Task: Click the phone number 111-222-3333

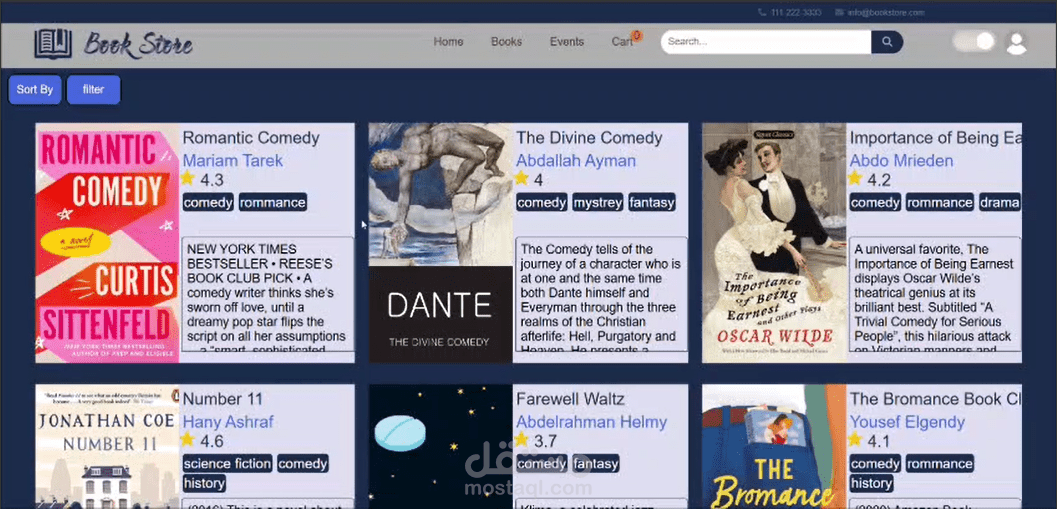Action: tap(795, 12)
